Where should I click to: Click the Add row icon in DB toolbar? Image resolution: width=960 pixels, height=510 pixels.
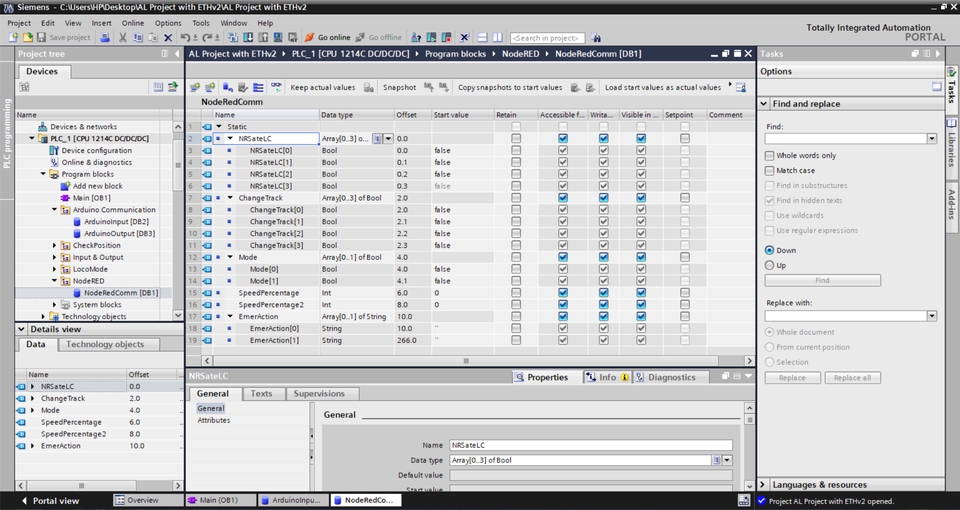point(210,88)
